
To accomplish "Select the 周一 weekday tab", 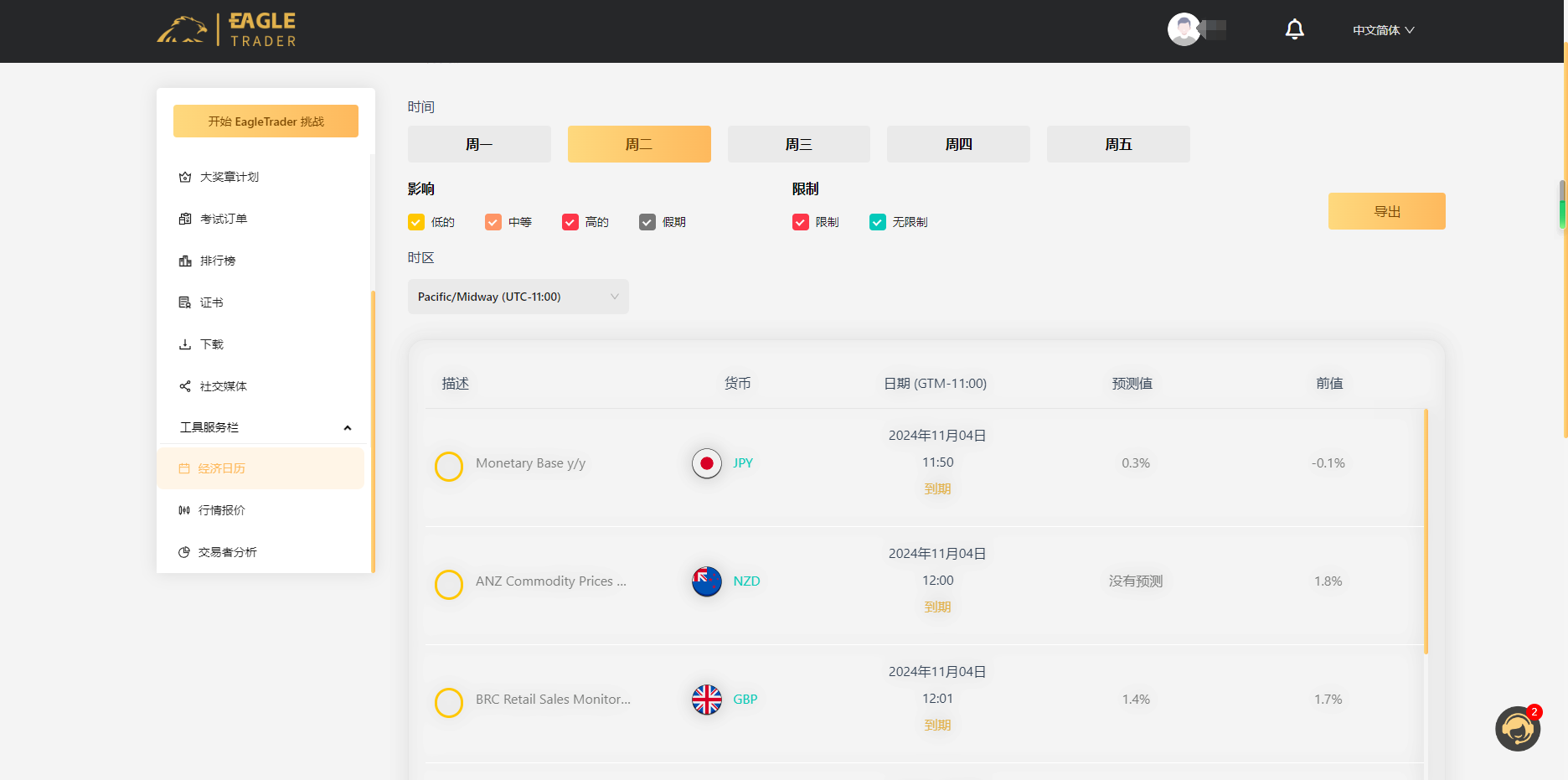I will 479,143.
